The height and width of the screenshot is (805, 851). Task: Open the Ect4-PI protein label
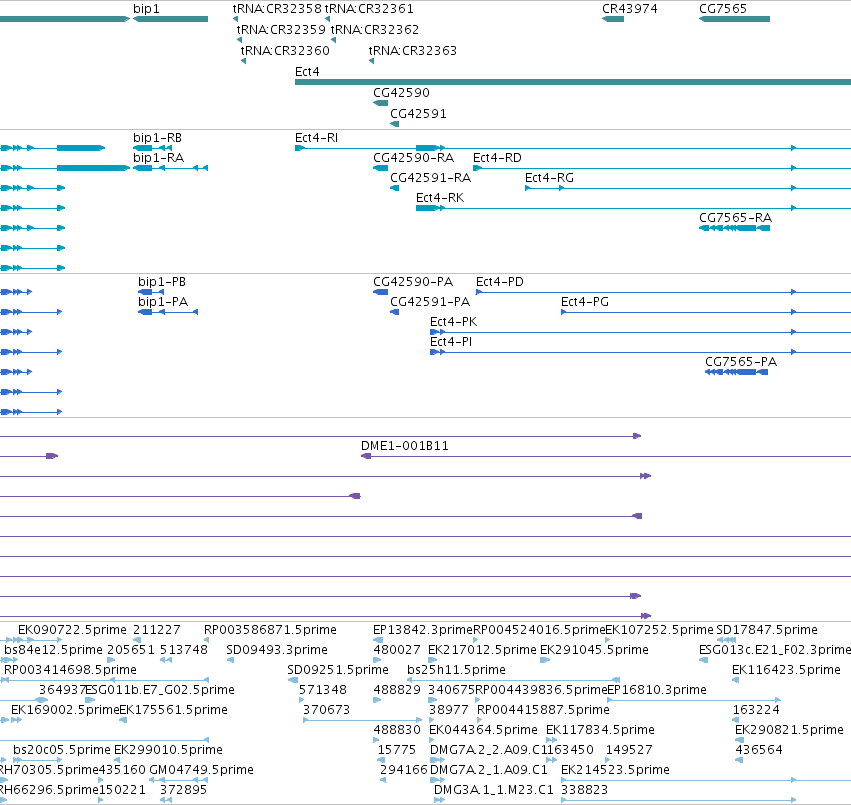(451, 342)
